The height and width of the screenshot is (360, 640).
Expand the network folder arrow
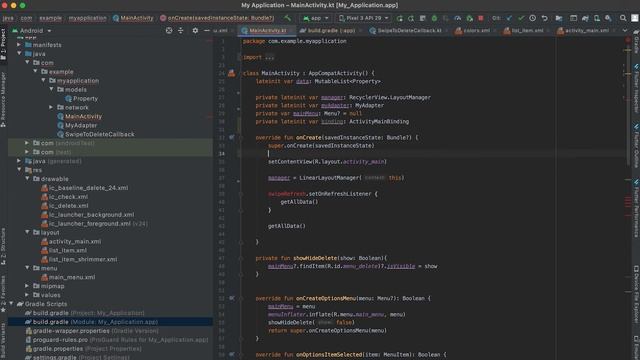pyautogui.click(x=51, y=107)
